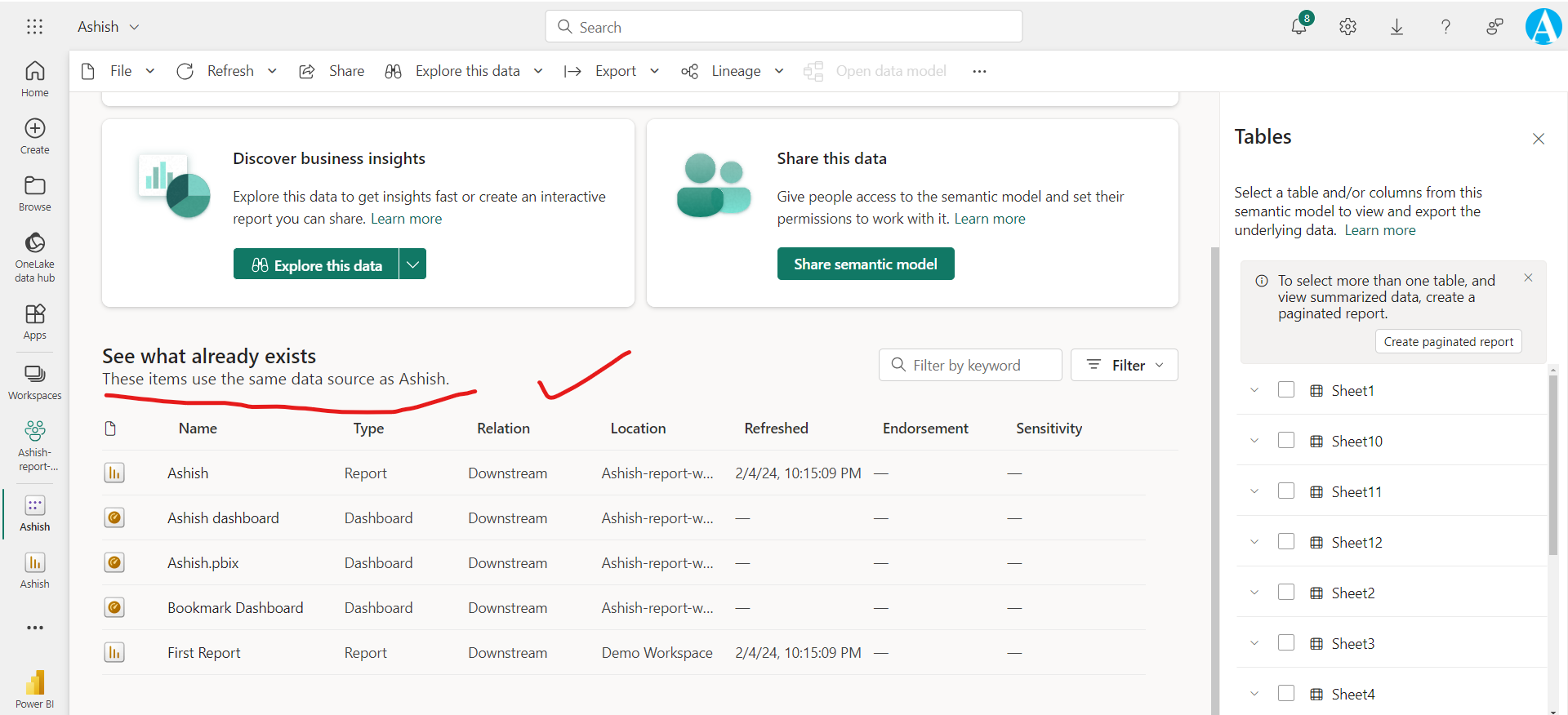Click the download arrow icon in header

1396,27
